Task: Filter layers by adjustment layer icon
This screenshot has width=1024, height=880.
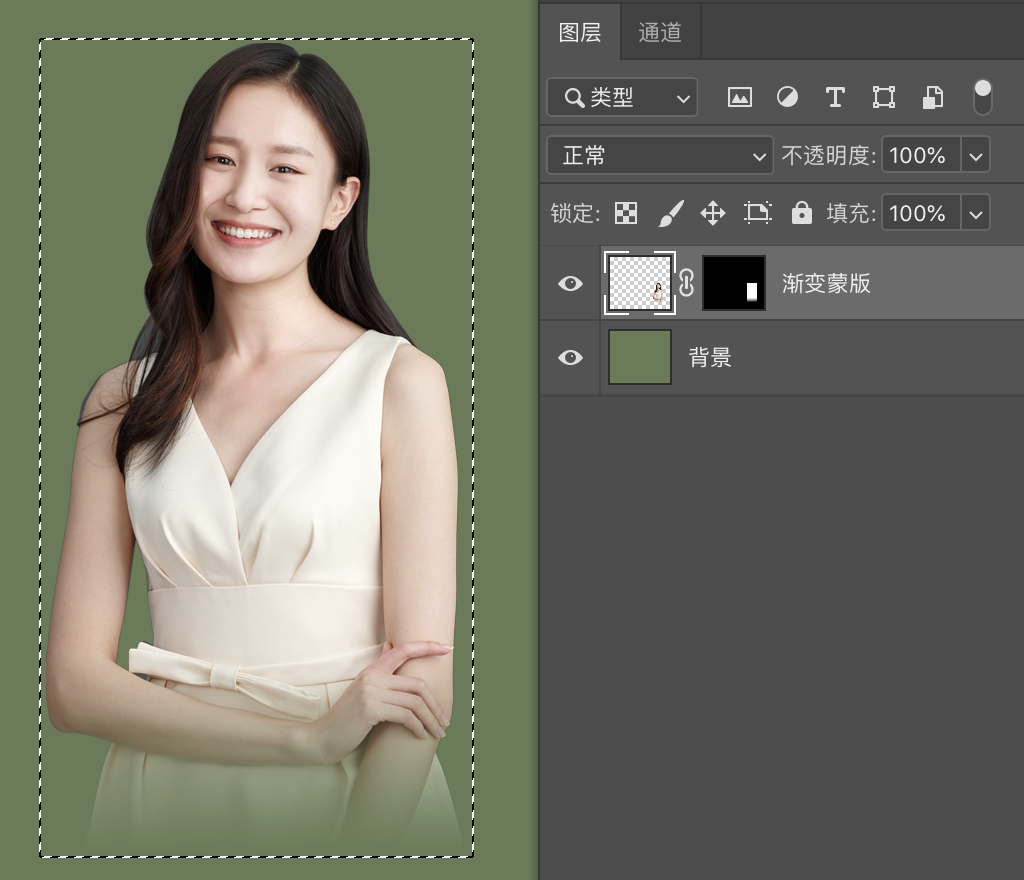Action: coord(787,97)
